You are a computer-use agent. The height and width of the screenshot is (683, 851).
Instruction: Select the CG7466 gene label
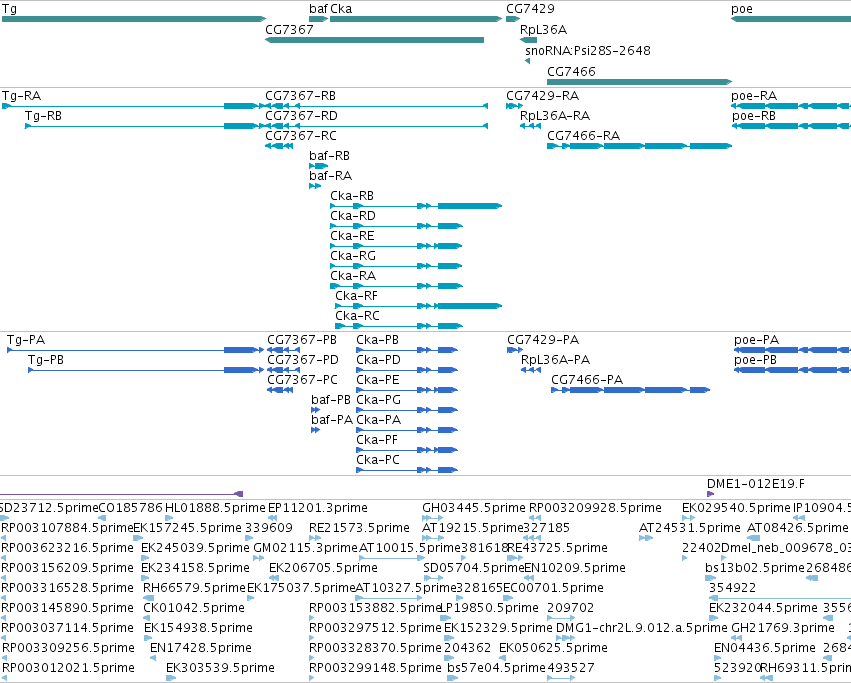coord(571,71)
